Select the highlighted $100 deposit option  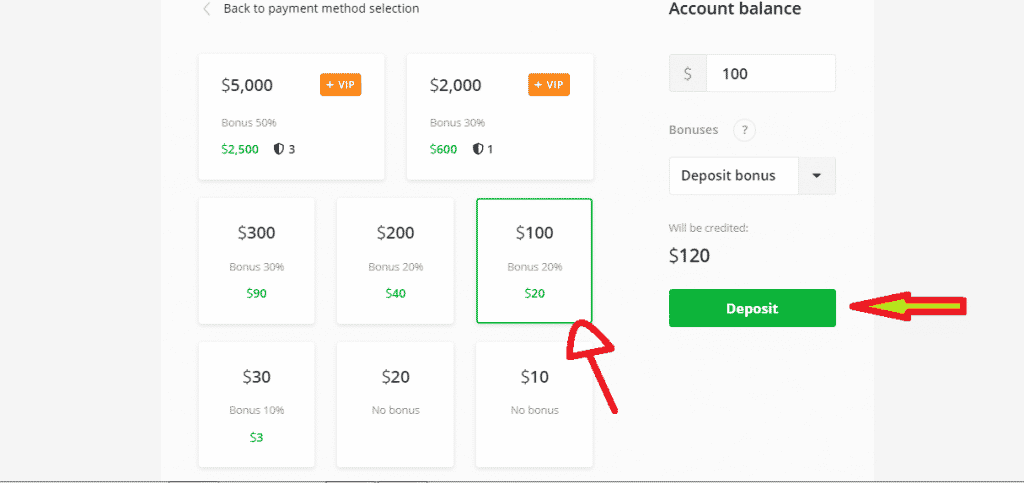click(534, 261)
